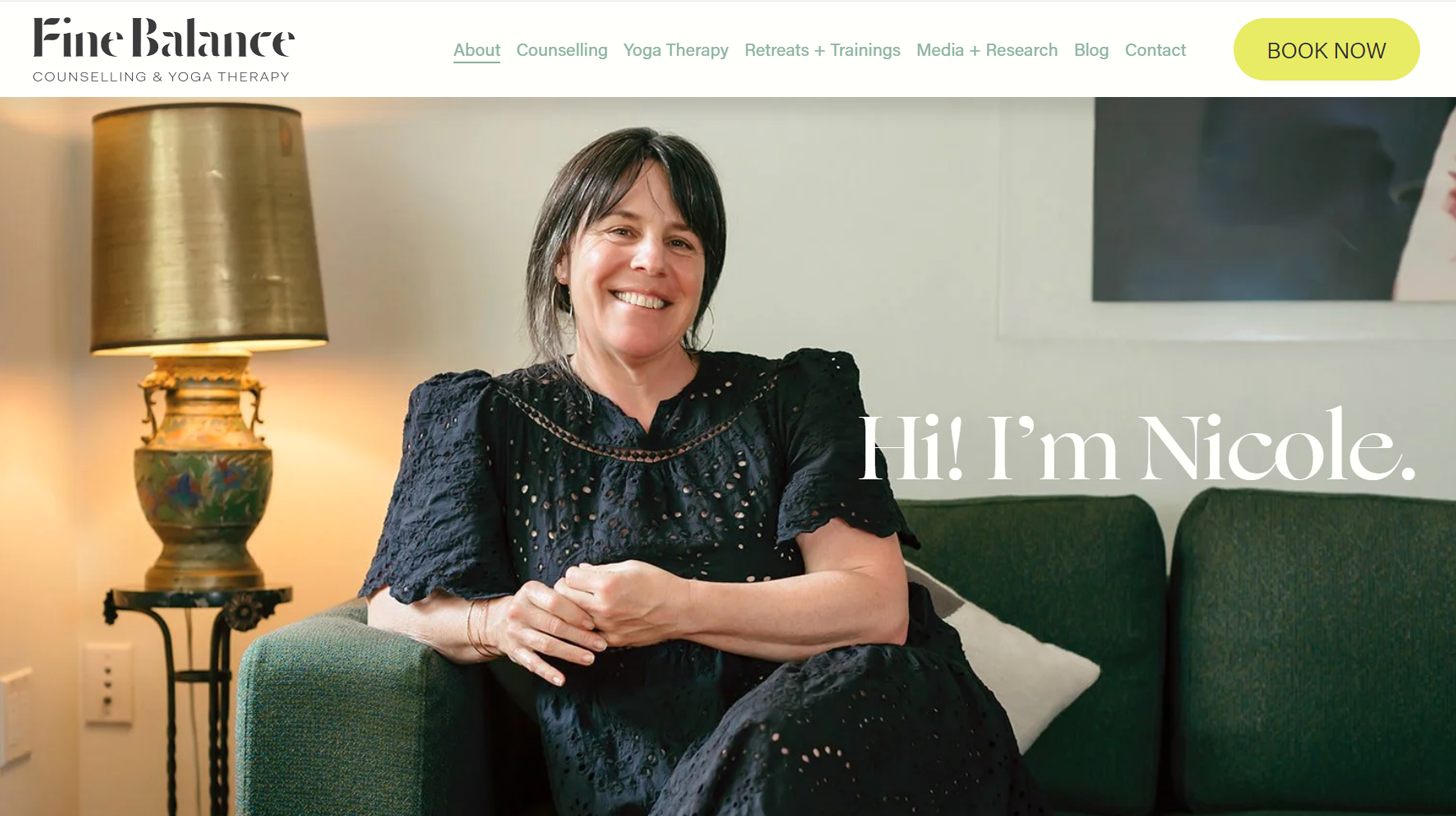The width and height of the screenshot is (1456, 816).
Task: Click the gold lampshade in the hero image
Action: [208, 228]
